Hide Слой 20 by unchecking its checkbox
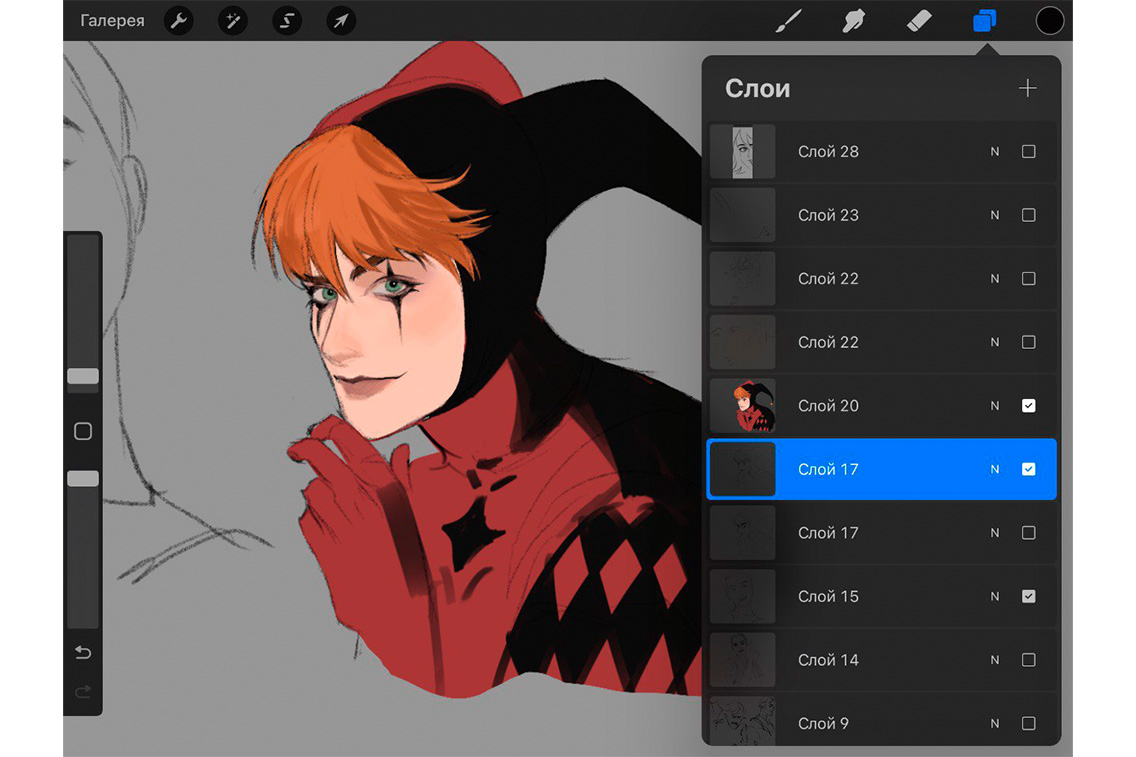Screen dimensions: 1136x757 [1028, 406]
